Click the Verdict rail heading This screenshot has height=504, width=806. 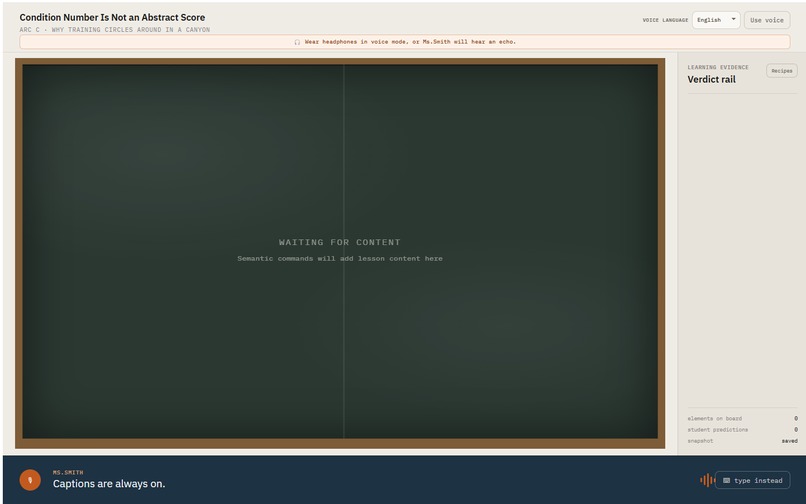[x=711, y=79]
